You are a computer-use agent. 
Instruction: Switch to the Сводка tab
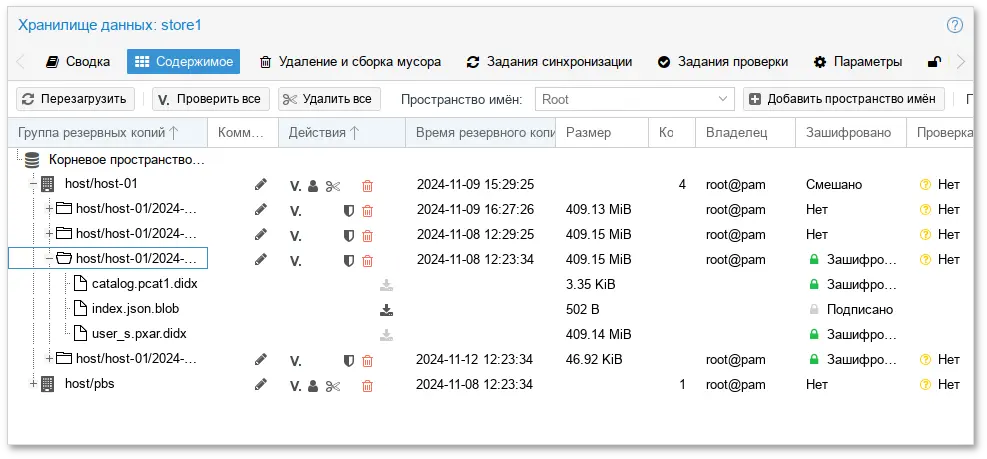pos(78,62)
